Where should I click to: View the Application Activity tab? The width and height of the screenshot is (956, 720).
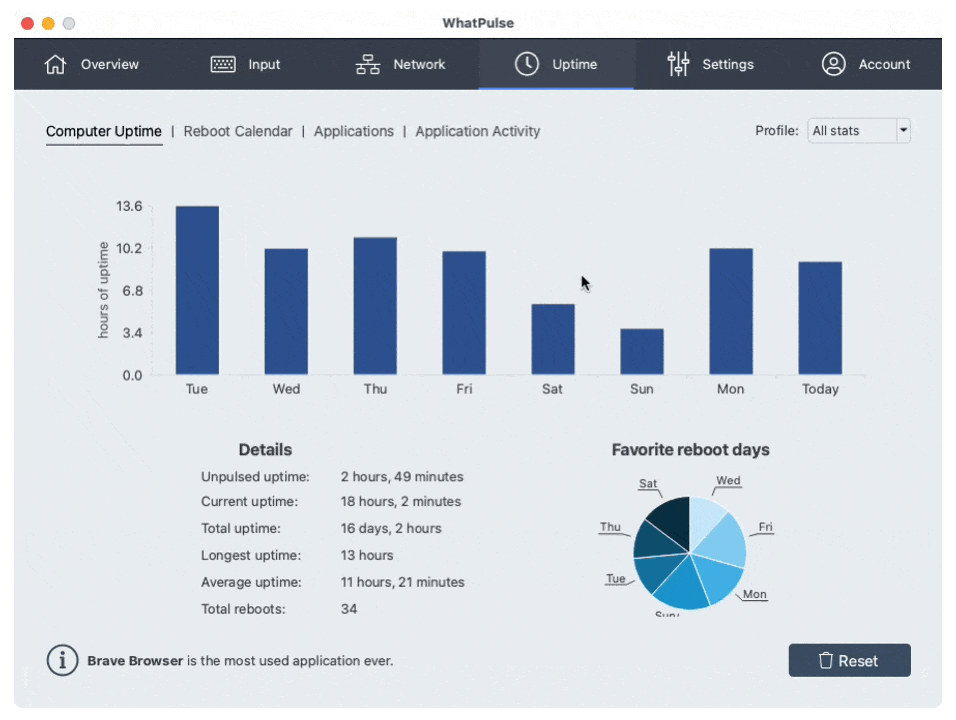coord(477,131)
